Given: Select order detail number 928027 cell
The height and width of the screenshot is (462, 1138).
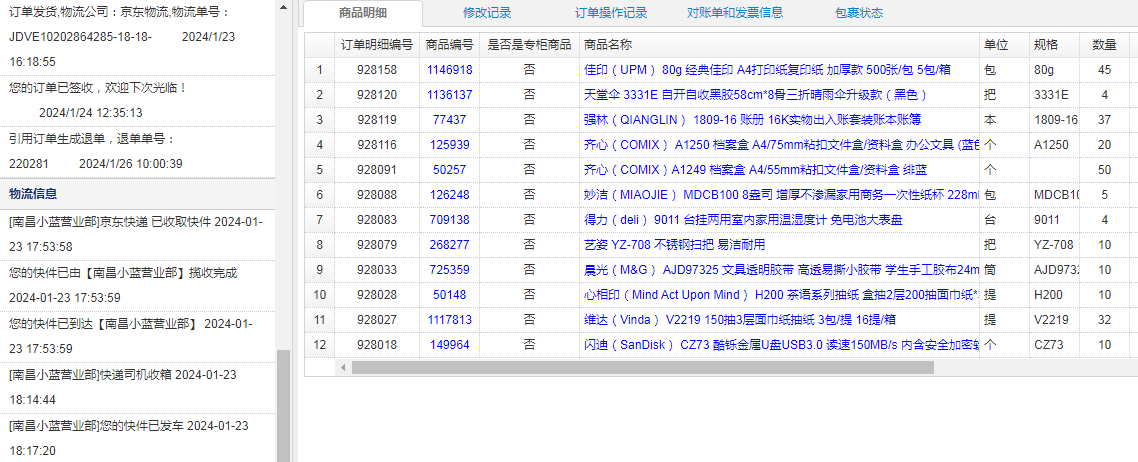Looking at the screenshot, I should point(377,319).
